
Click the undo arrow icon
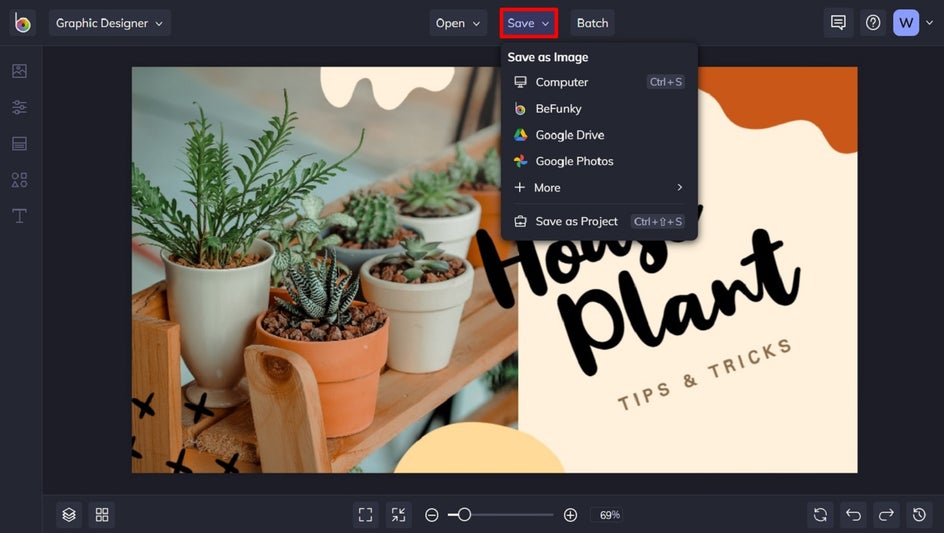pos(853,514)
